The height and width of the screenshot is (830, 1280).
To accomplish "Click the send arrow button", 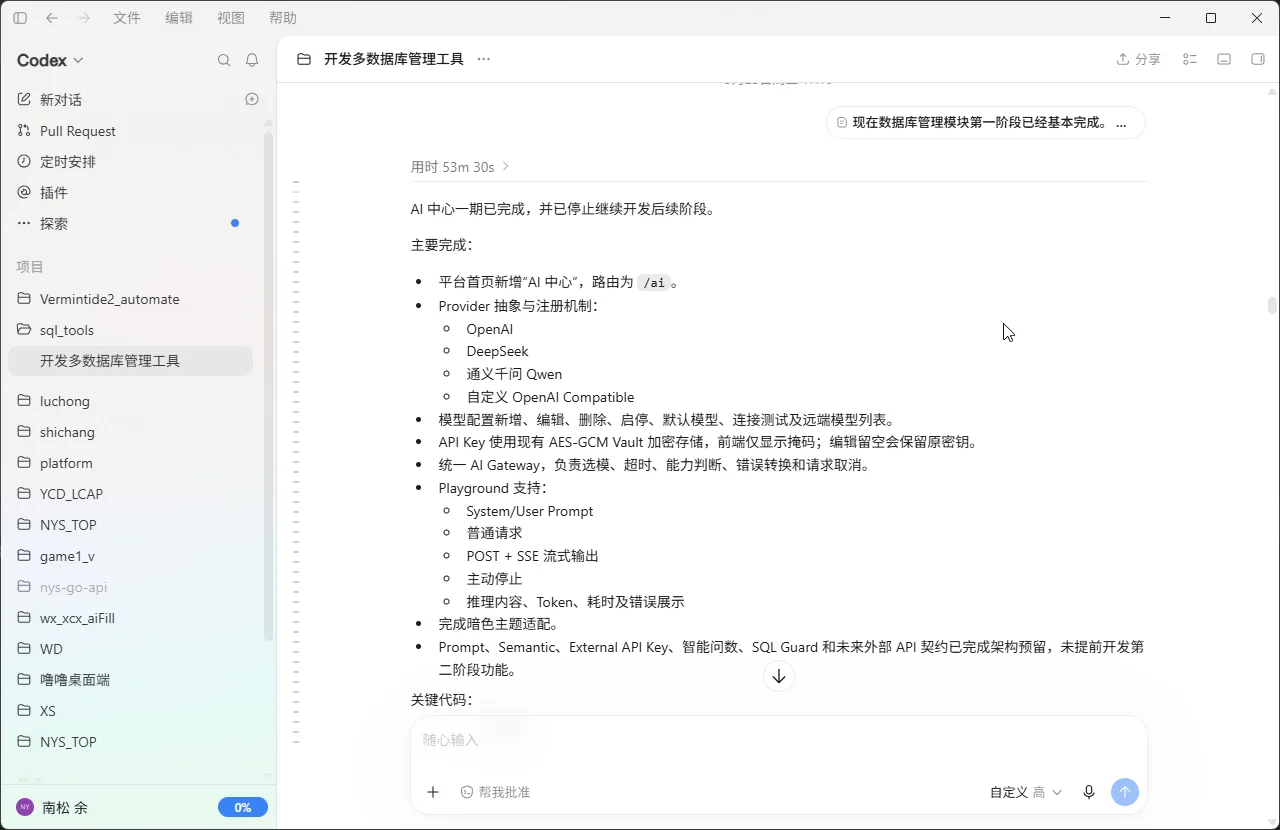I will point(1125,792).
